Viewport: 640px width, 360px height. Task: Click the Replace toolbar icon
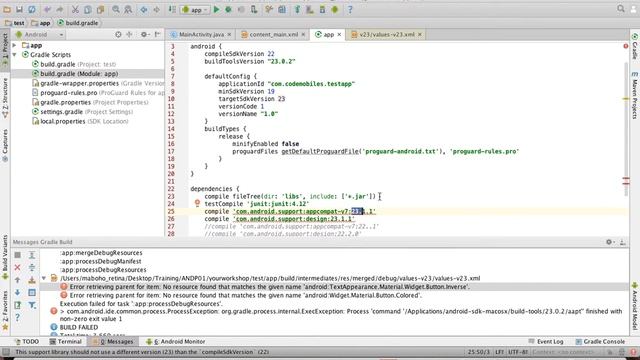128,9
